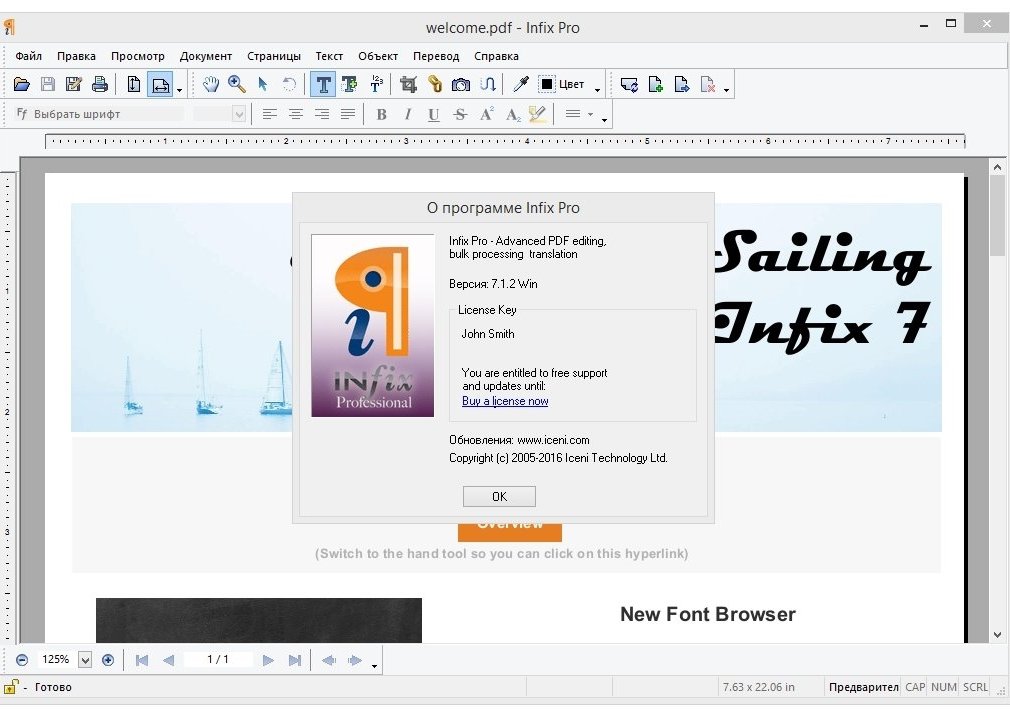
Task: Select the Zoom magnifier tool
Action: [236, 84]
